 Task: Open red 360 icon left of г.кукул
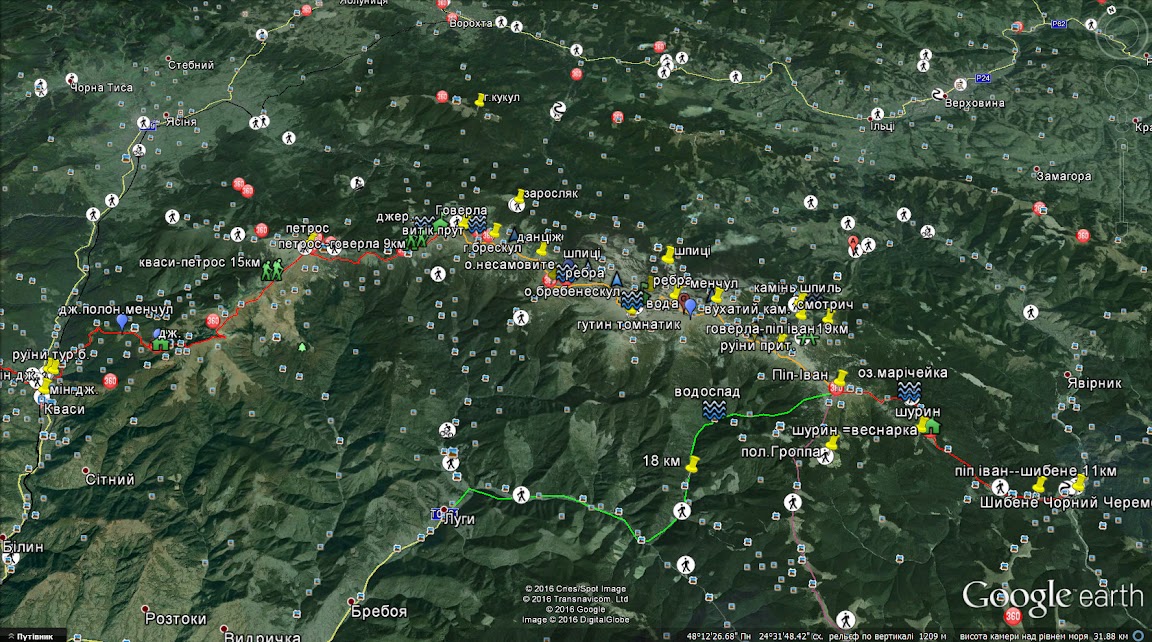(442, 96)
